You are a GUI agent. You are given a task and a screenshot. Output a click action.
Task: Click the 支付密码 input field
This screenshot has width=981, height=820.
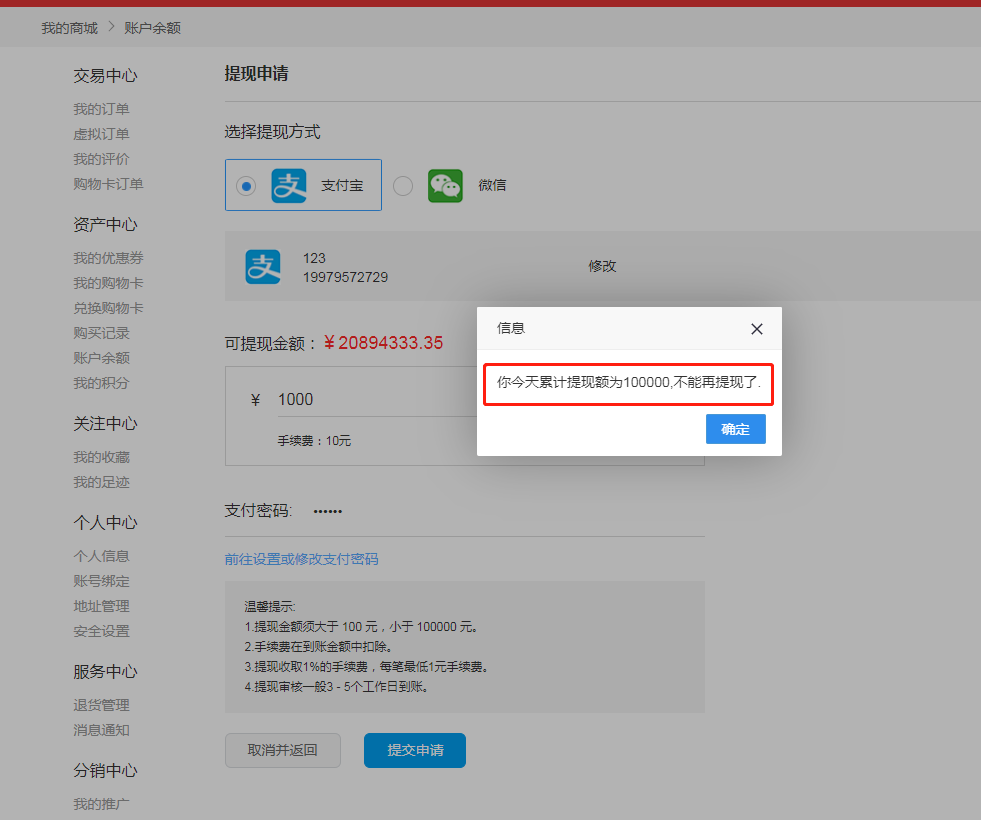(x=500, y=511)
